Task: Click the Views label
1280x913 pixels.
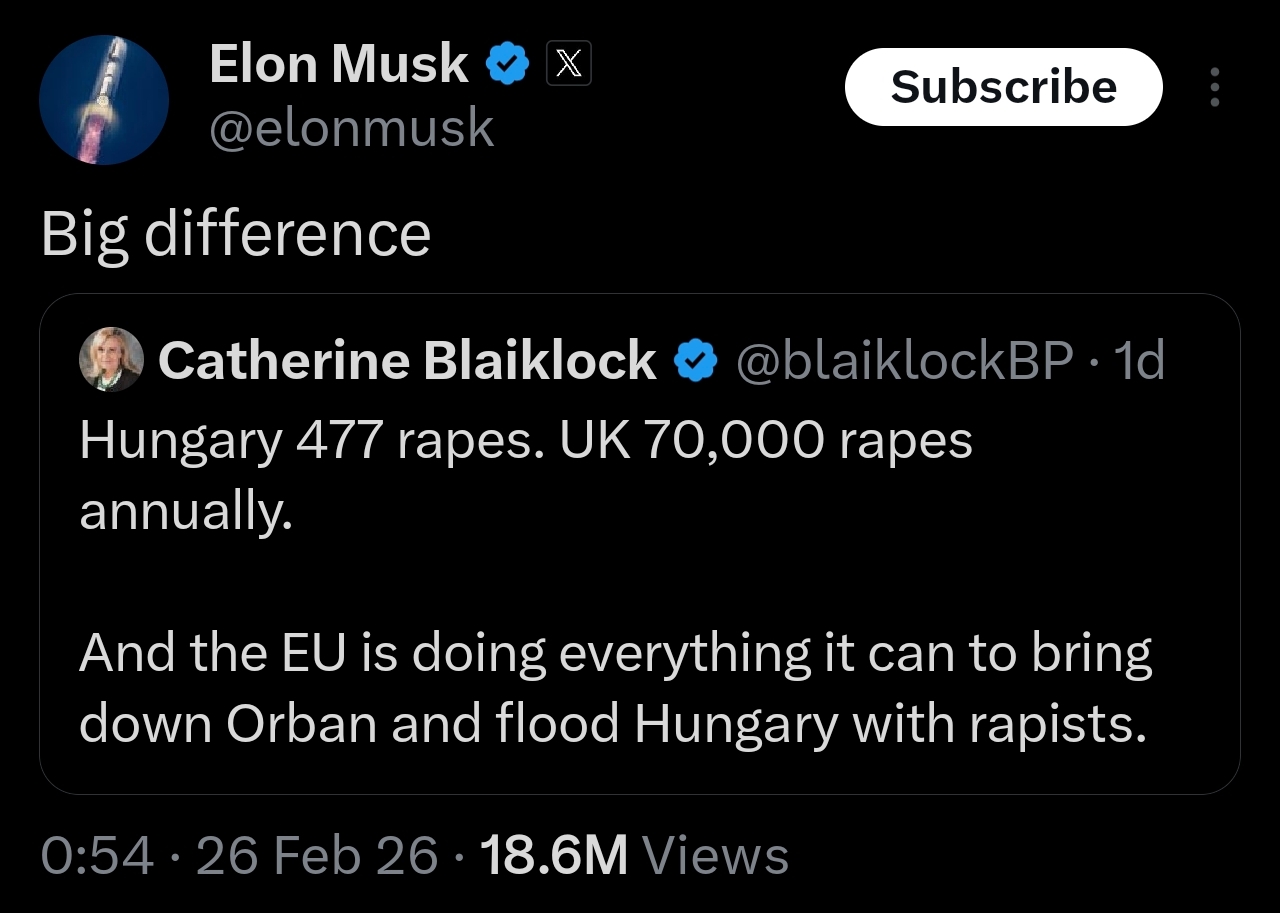Action: click(714, 856)
